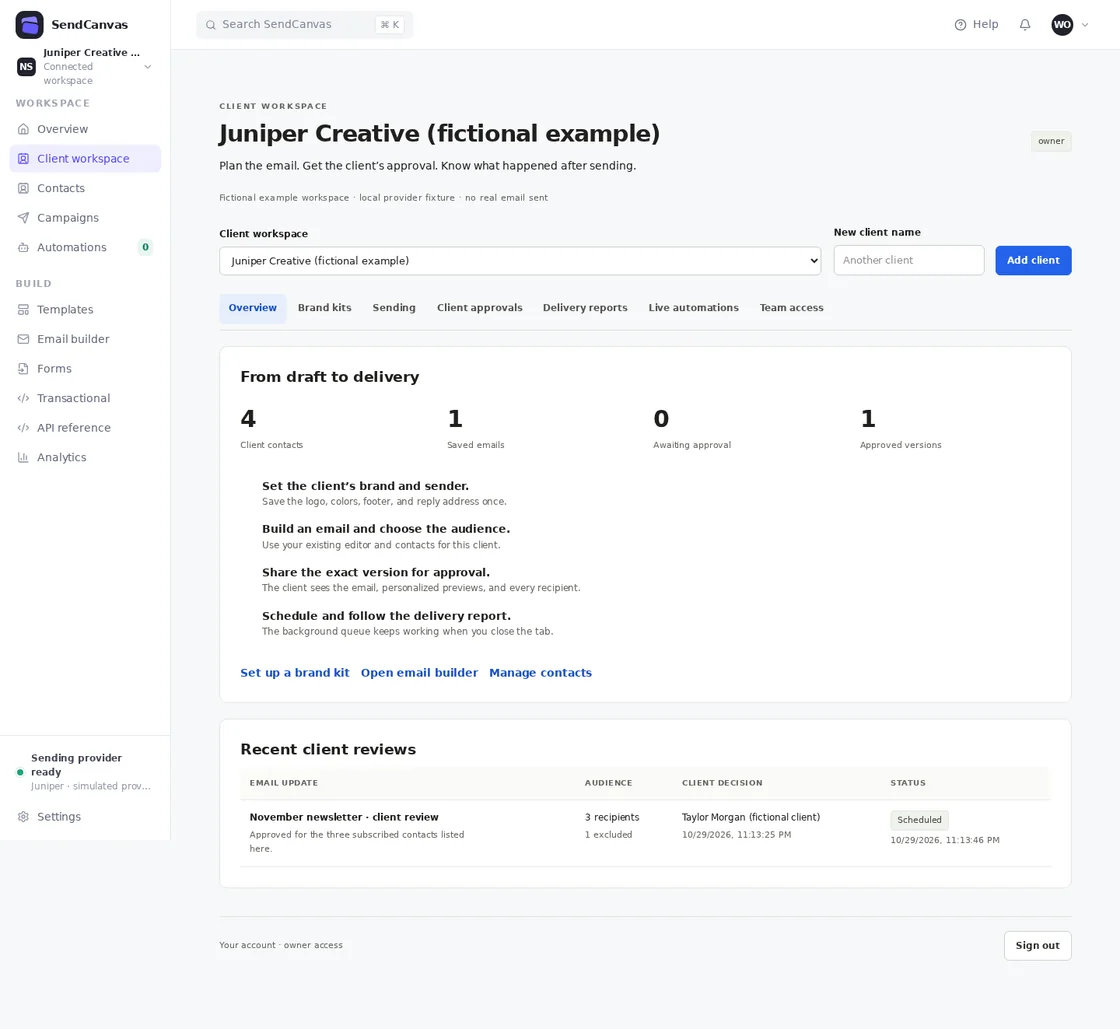Viewport: 1120px width, 1029px height.
Task: Expand the connected workspace switcher chevron
Action: [148, 66]
